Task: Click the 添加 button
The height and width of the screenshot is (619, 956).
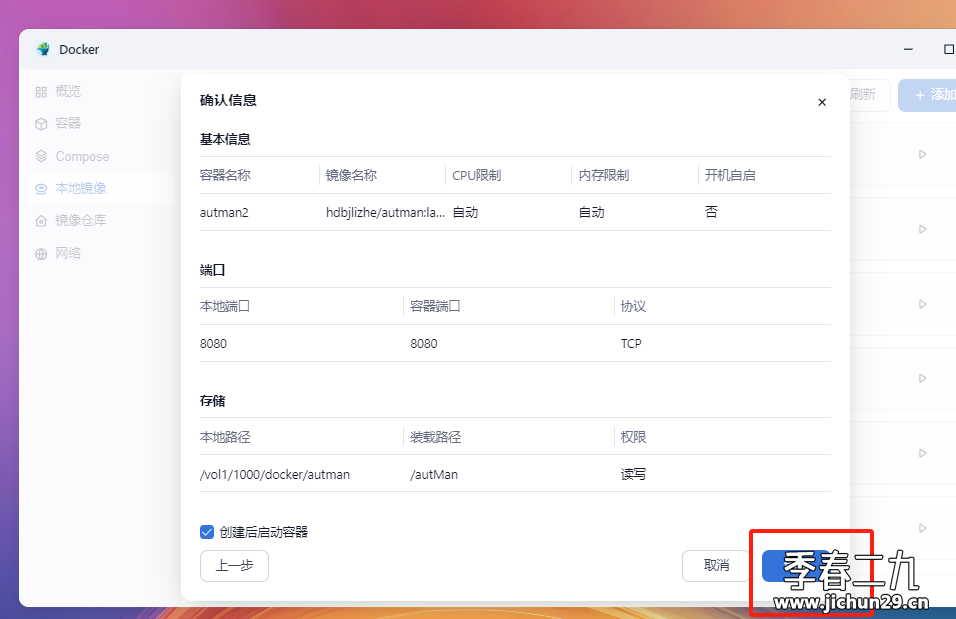Action: pyautogui.click(x=927, y=95)
